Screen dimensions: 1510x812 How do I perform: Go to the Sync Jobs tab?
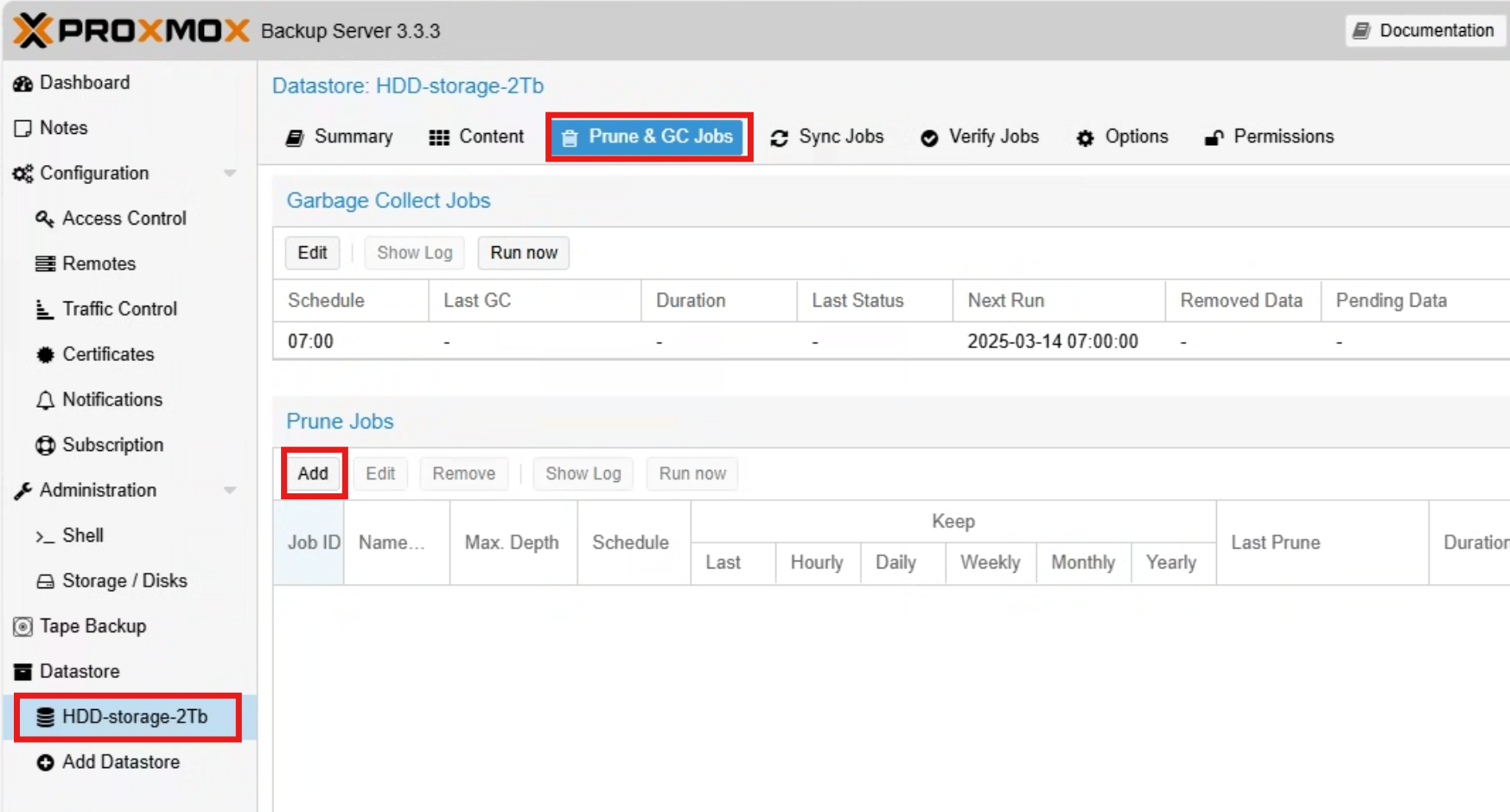coord(826,136)
